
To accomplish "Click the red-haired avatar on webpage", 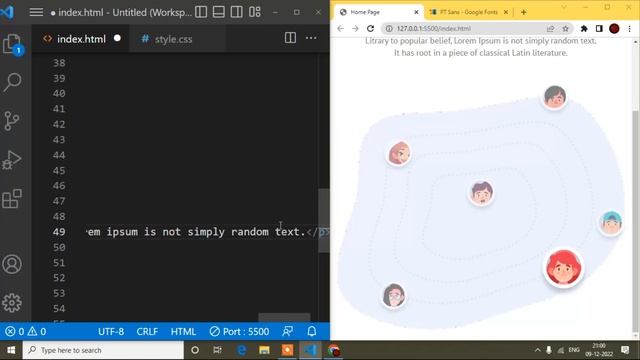I will point(564,267).
